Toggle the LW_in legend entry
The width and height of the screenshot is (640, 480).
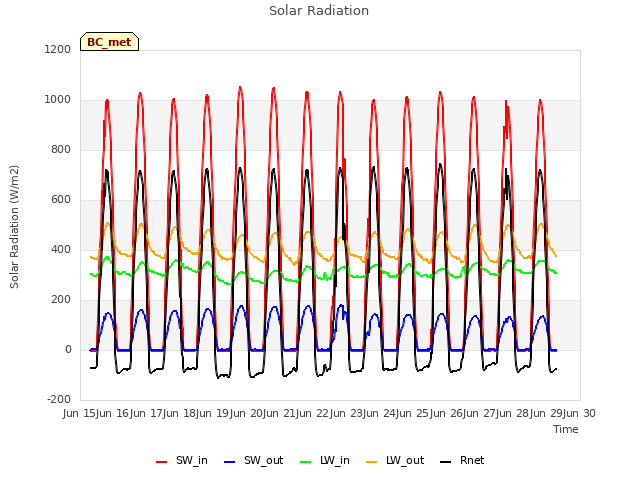325,460
